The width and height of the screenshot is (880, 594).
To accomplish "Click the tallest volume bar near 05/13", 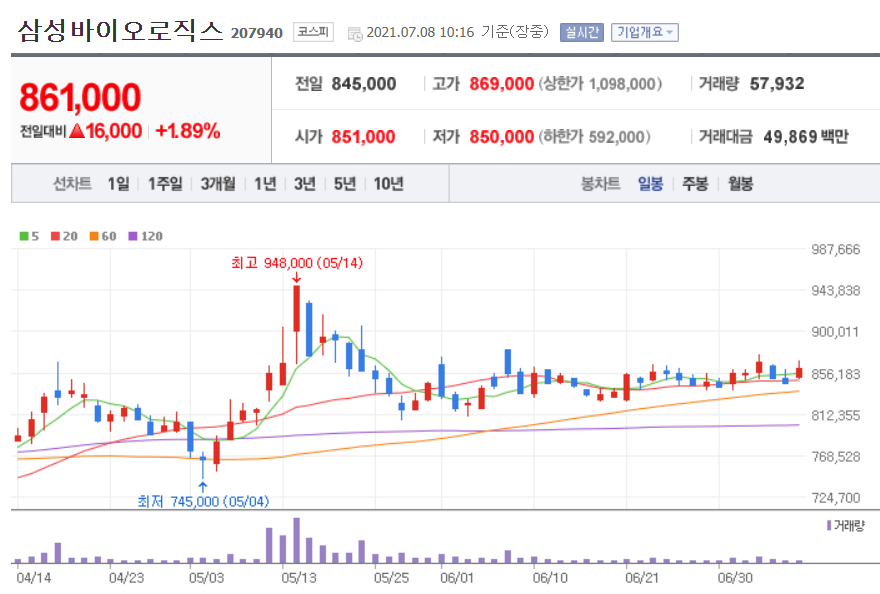I will [296, 540].
